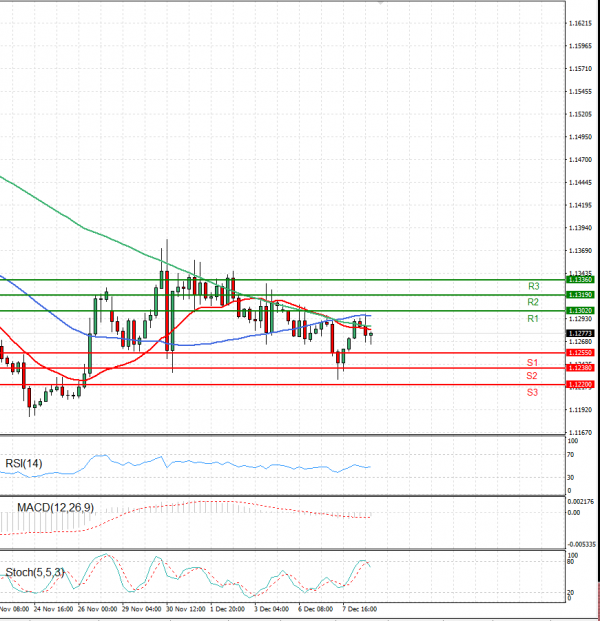Click the MACD zero level 0.00 value
Screen dimensions: 600x621
[x=574, y=512]
